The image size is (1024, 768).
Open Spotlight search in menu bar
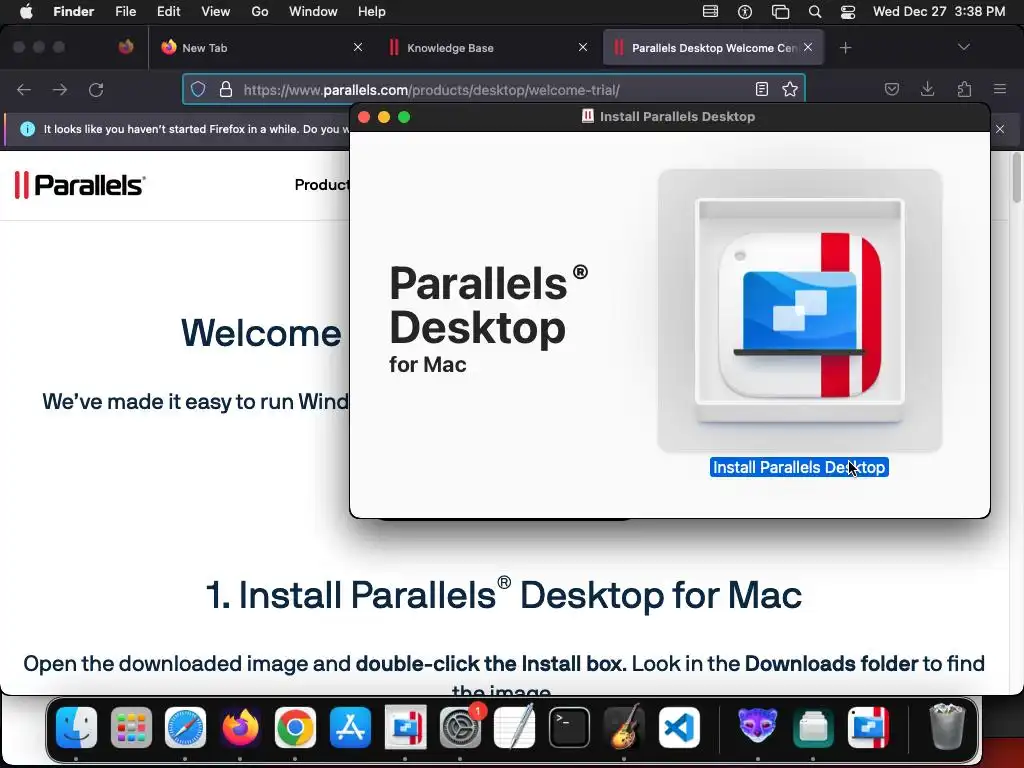point(815,11)
